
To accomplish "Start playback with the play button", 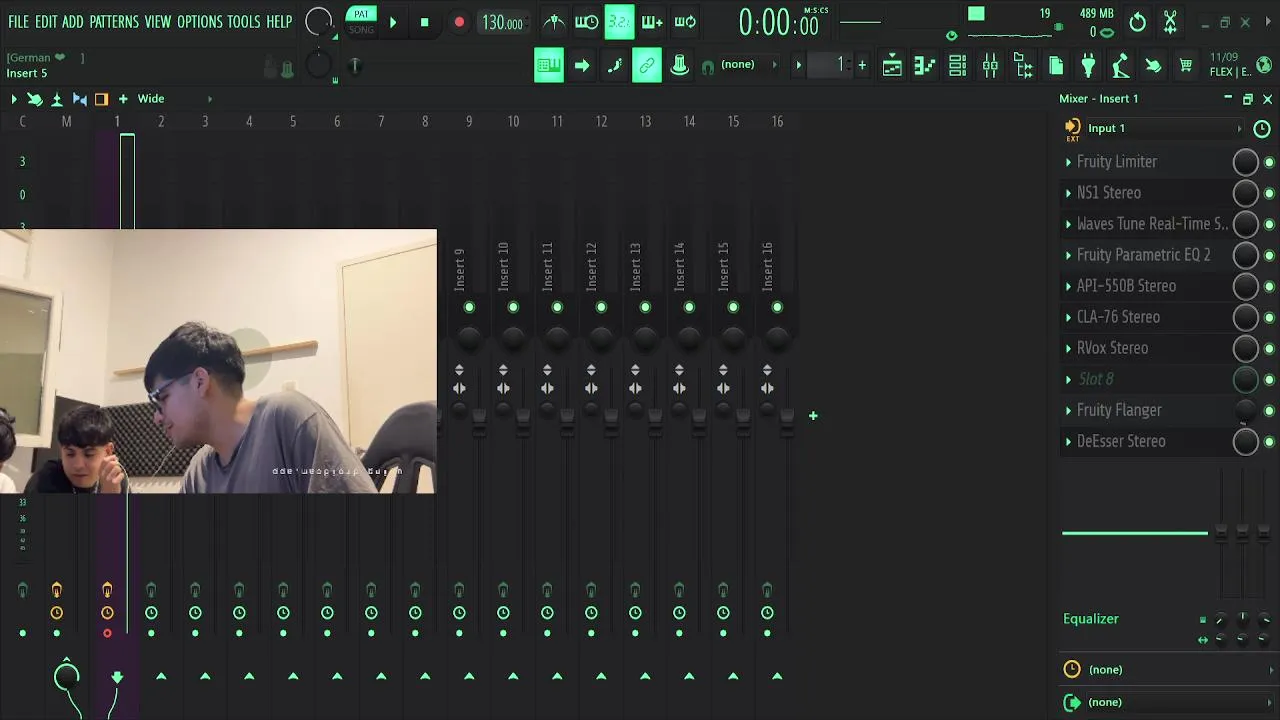I will tap(393, 22).
